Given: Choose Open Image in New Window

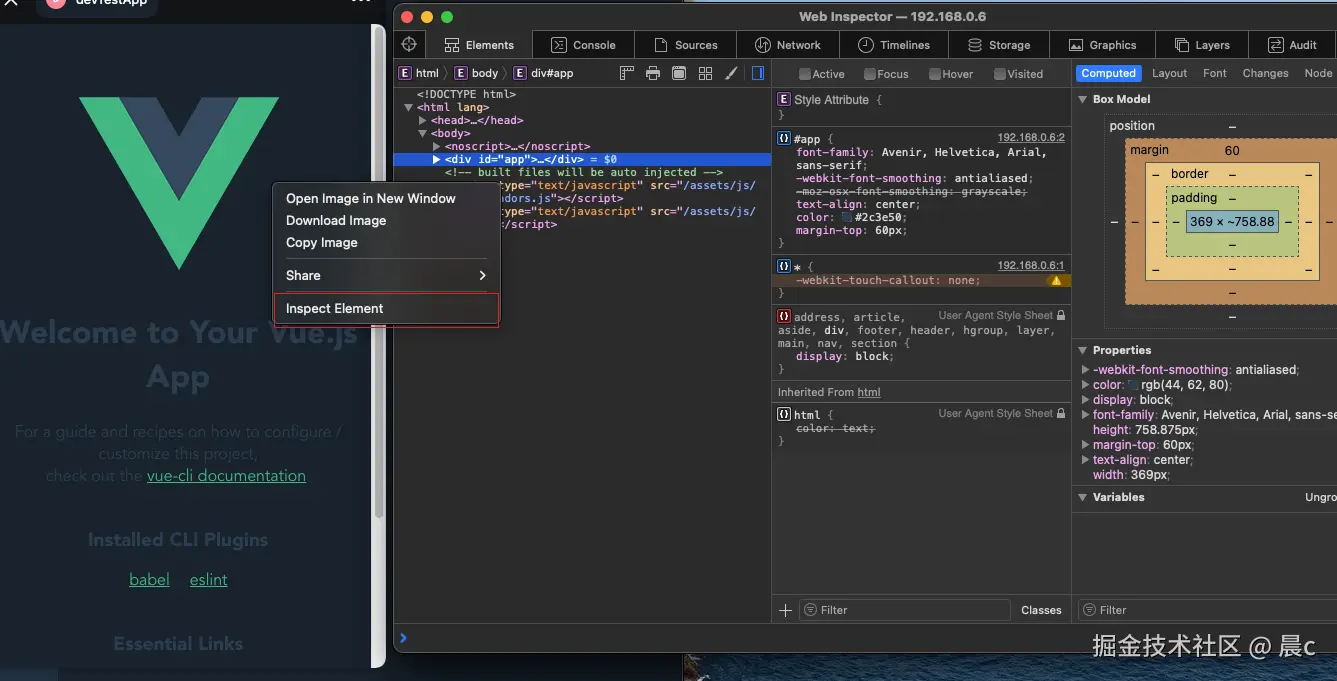Looking at the screenshot, I should click(386, 199).
